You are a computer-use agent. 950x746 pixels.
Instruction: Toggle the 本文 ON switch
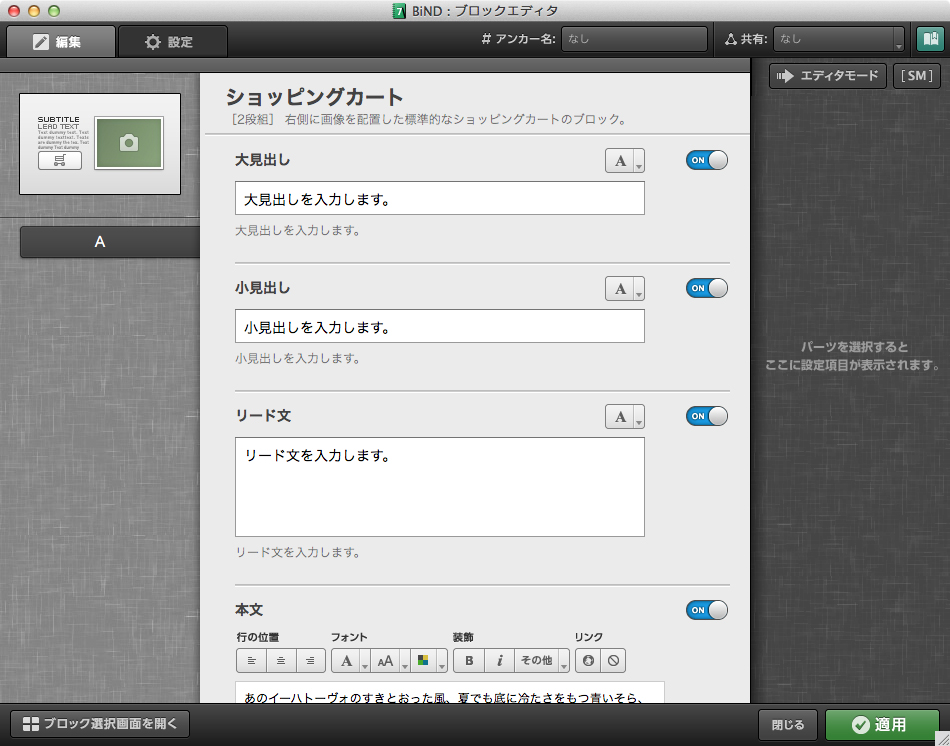pos(706,610)
